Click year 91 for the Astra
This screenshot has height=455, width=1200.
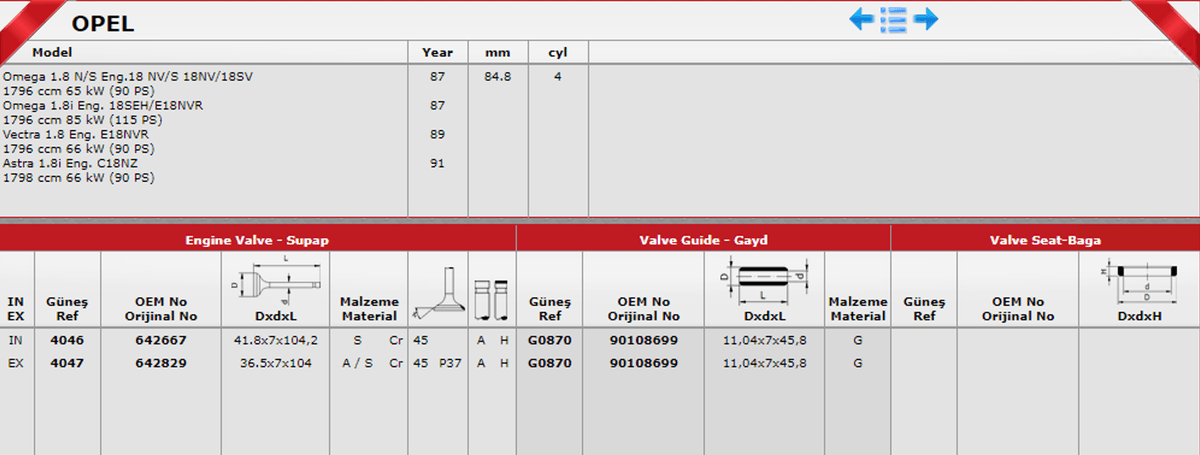(x=437, y=163)
